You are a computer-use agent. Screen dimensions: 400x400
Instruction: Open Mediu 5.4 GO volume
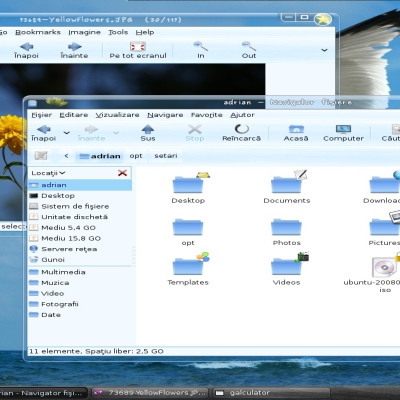(x=80, y=228)
